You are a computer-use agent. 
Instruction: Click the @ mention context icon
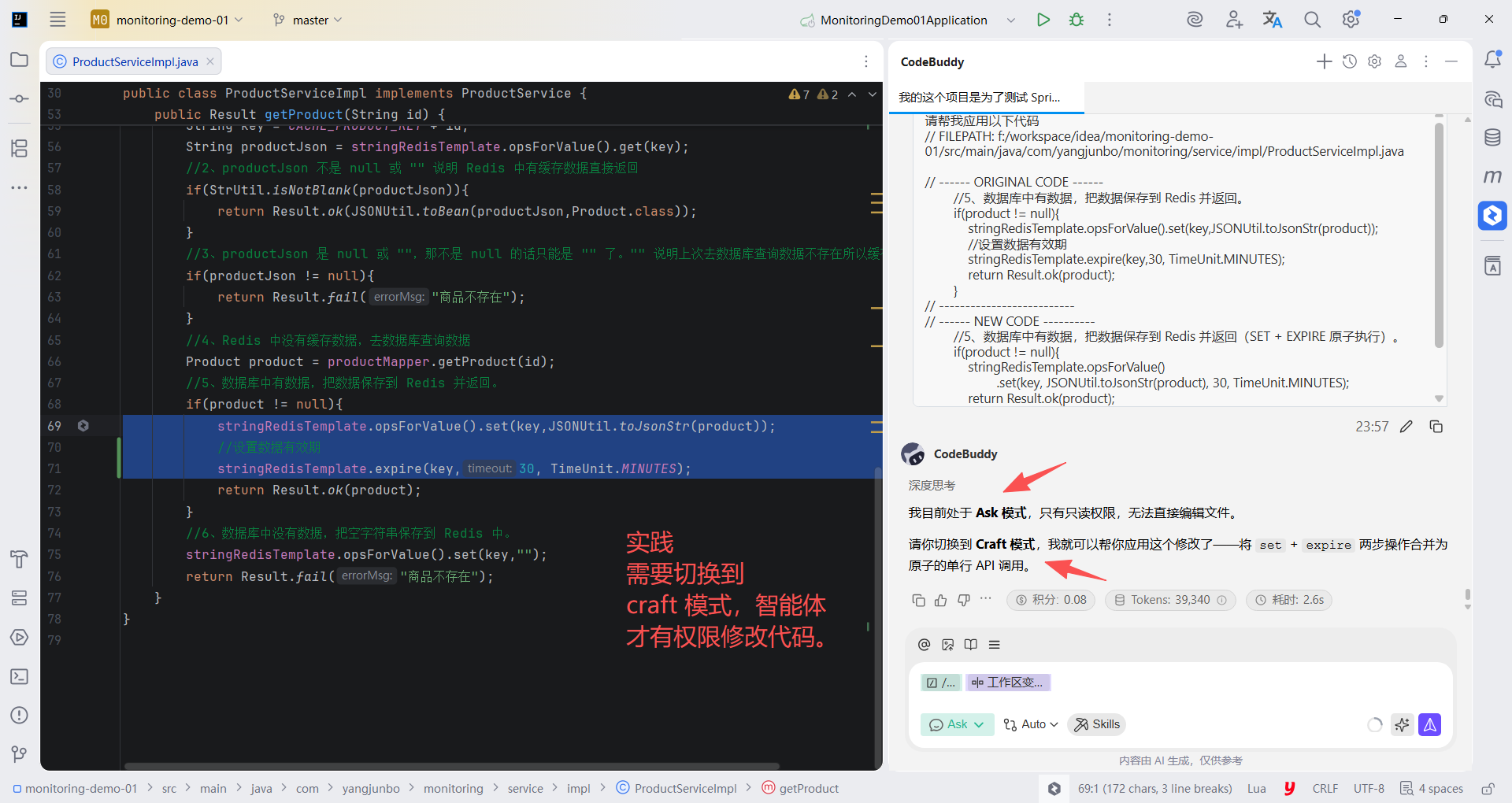click(x=925, y=645)
